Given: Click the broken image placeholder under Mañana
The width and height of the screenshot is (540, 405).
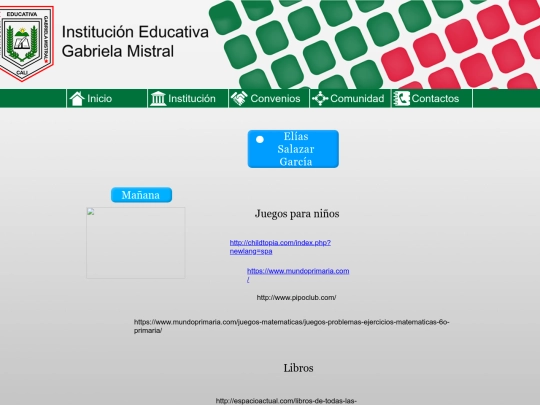Looking at the screenshot, I should [x=136, y=243].
